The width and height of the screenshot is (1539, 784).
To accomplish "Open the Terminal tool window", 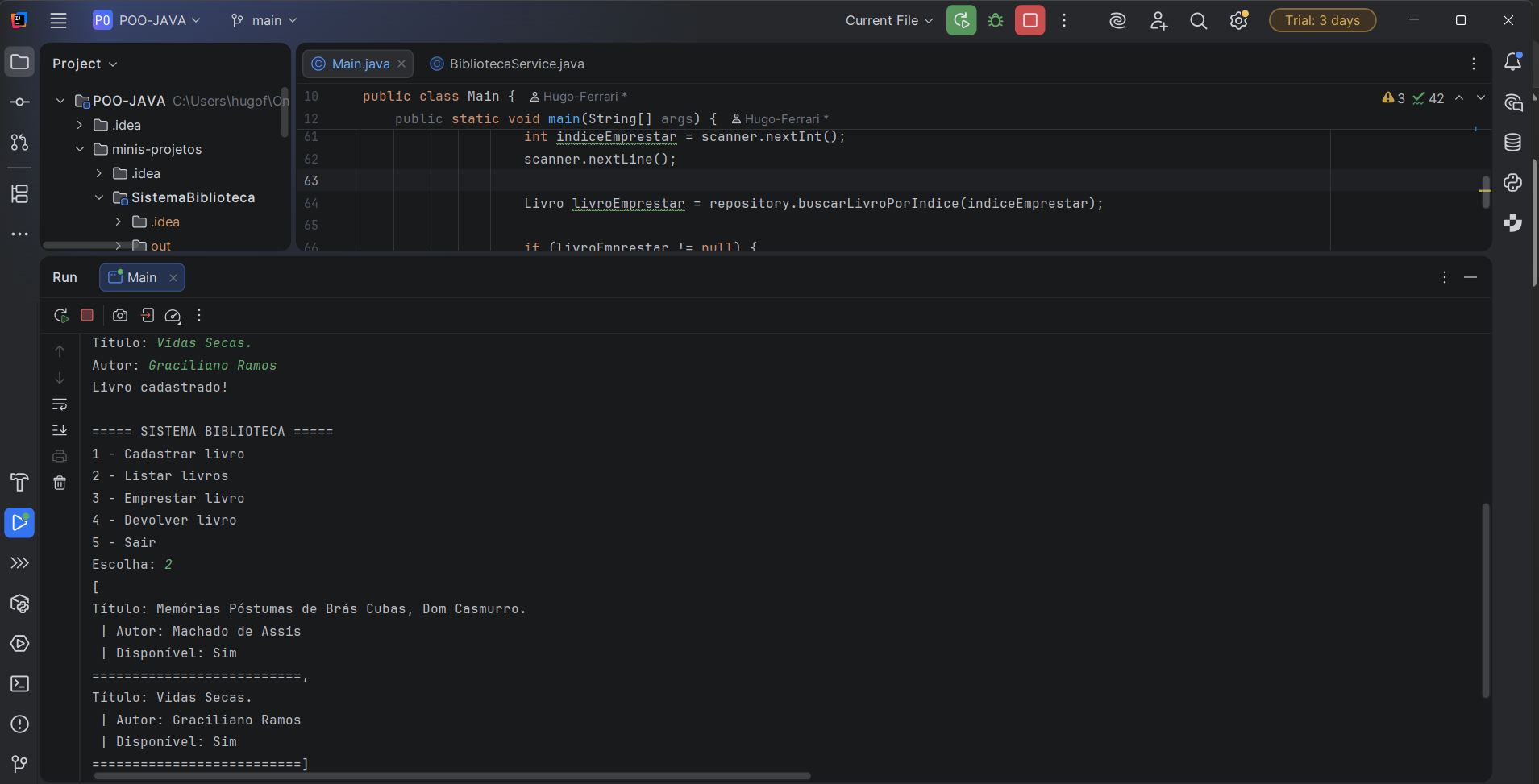I will pos(19,684).
